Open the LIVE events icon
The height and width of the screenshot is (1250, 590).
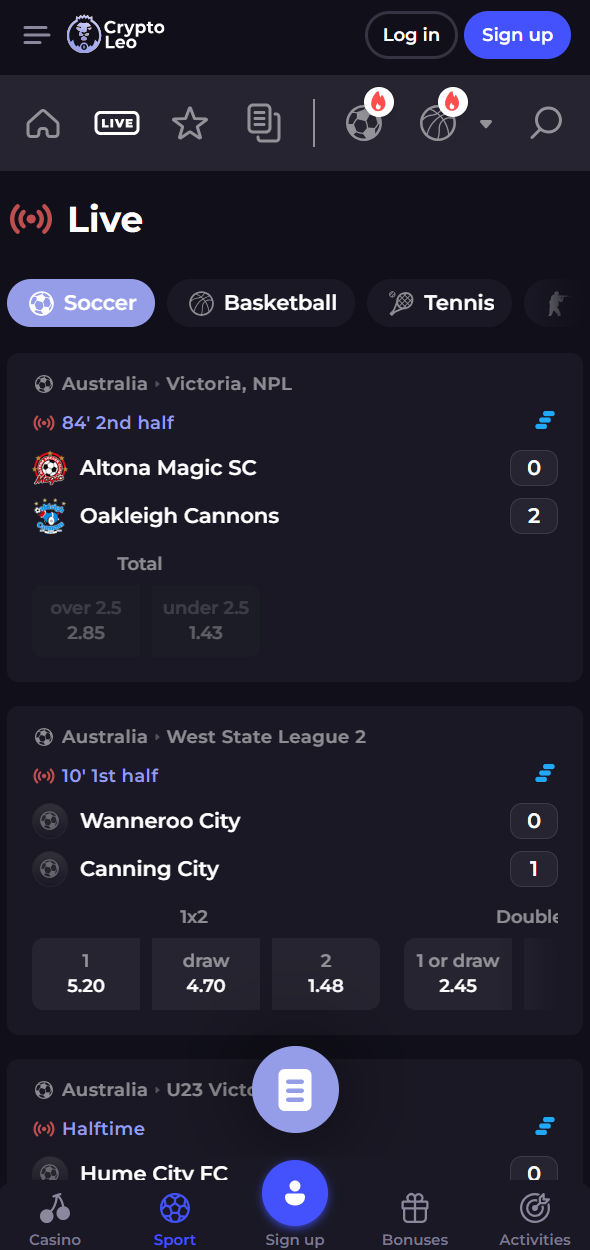pos(117,124)
